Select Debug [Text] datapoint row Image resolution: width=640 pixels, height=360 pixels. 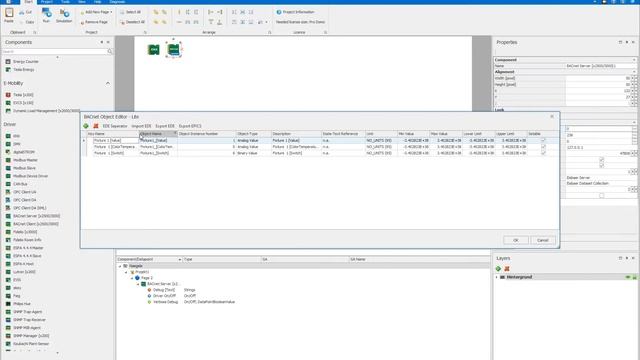point(164,290)
